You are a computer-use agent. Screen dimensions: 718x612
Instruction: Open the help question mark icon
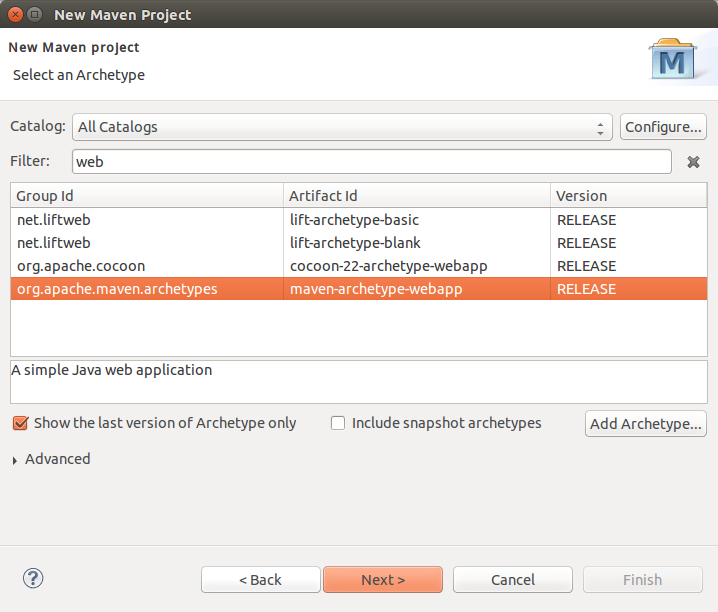(x=33, y=578)
